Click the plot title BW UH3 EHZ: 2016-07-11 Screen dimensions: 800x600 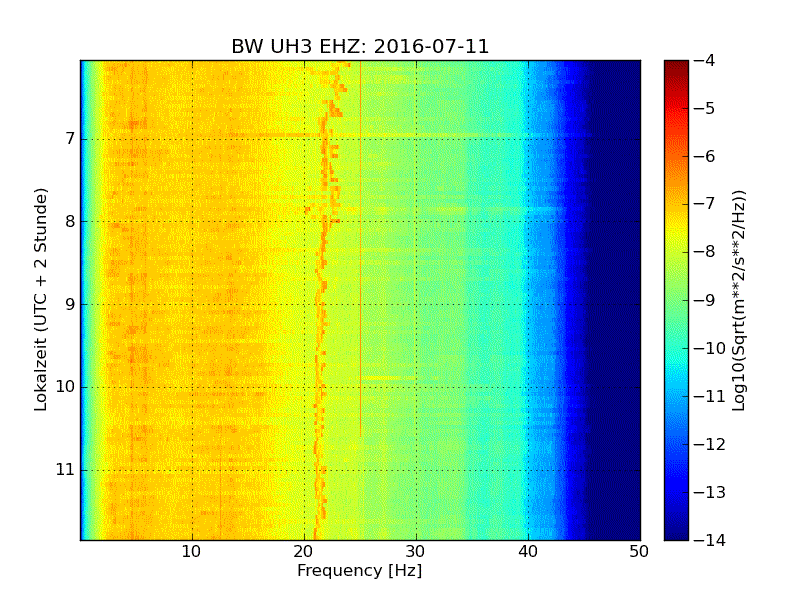(360, 46)
